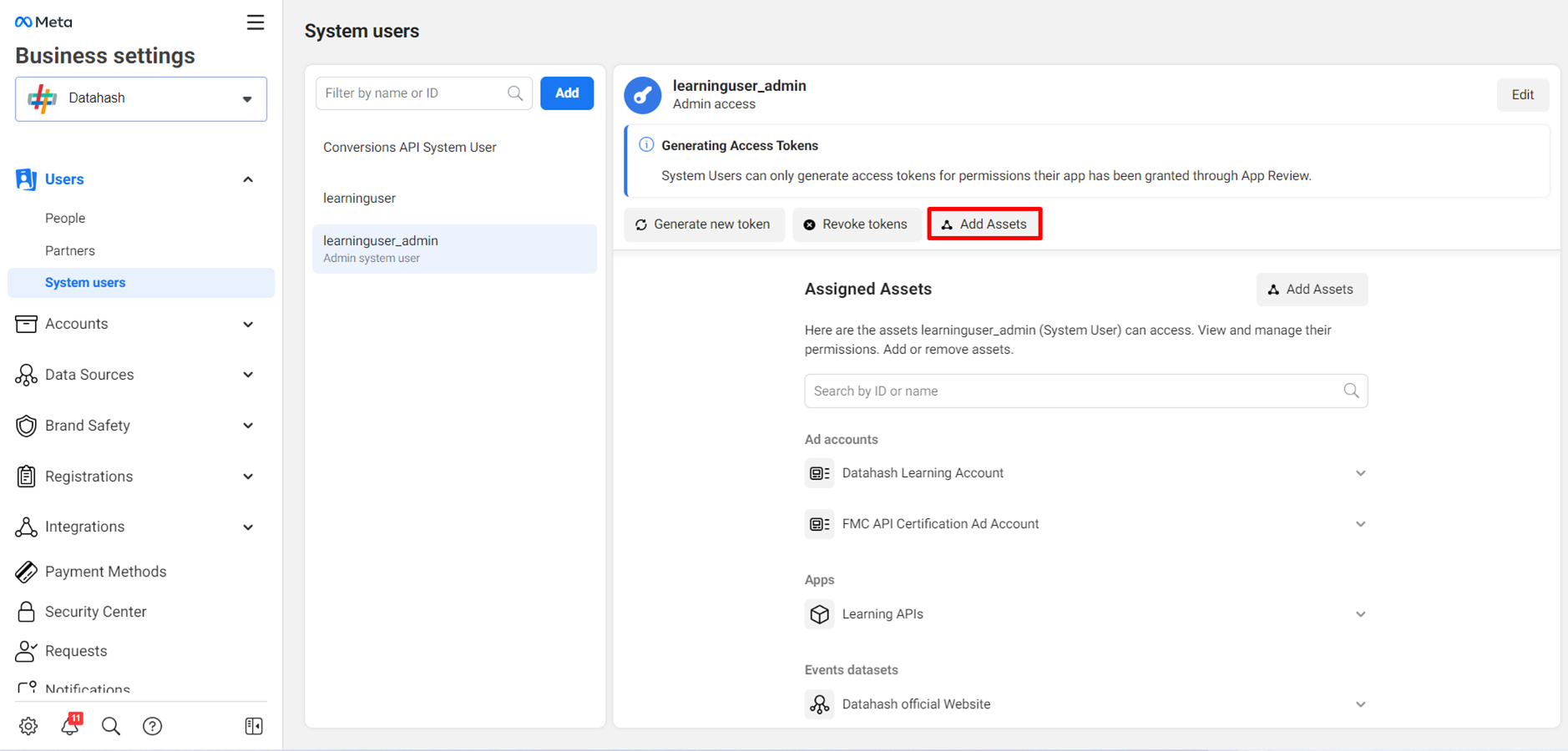Click the Meta logo
The width and height of the screenshot is (1568, 751).
pos(43,23)
